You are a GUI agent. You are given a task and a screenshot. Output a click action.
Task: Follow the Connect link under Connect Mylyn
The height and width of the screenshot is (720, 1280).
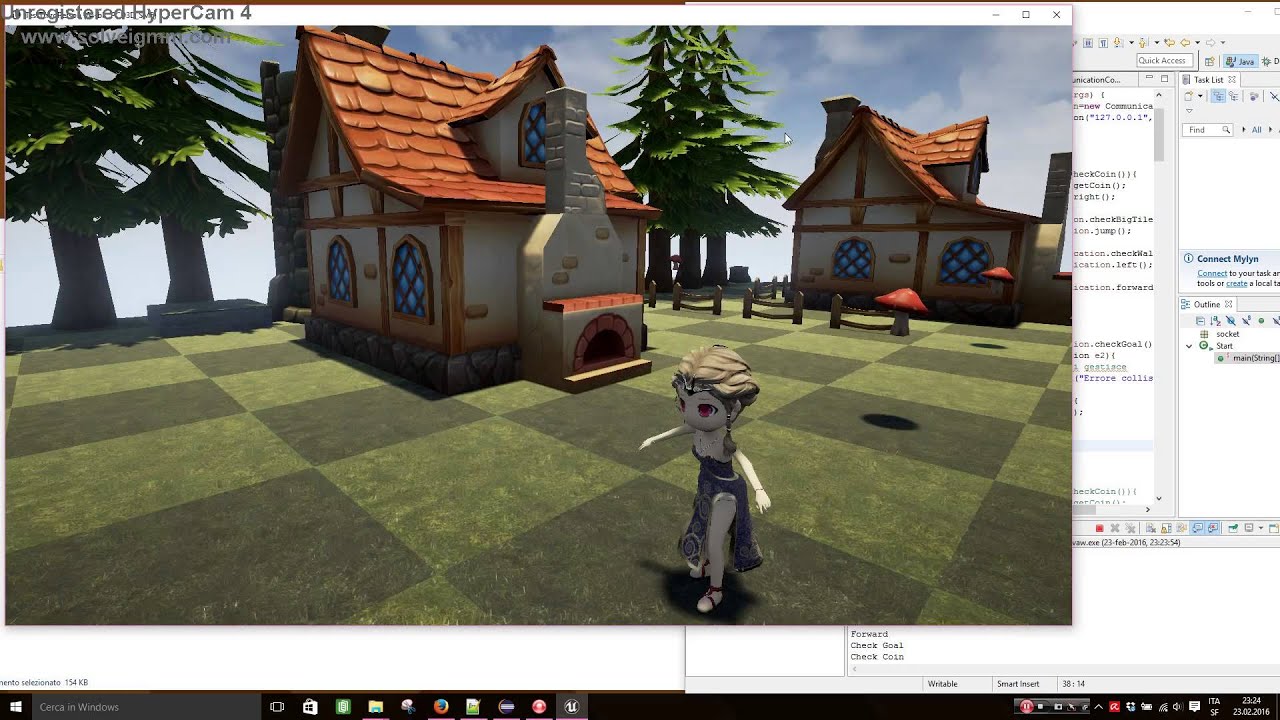[1212, 273]
